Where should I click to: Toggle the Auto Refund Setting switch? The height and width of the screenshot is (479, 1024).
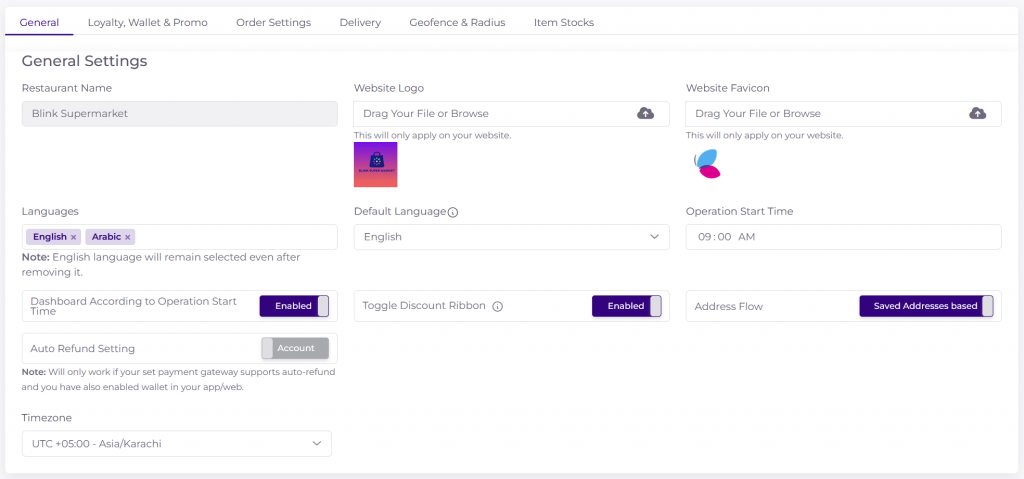coord(295,348)
